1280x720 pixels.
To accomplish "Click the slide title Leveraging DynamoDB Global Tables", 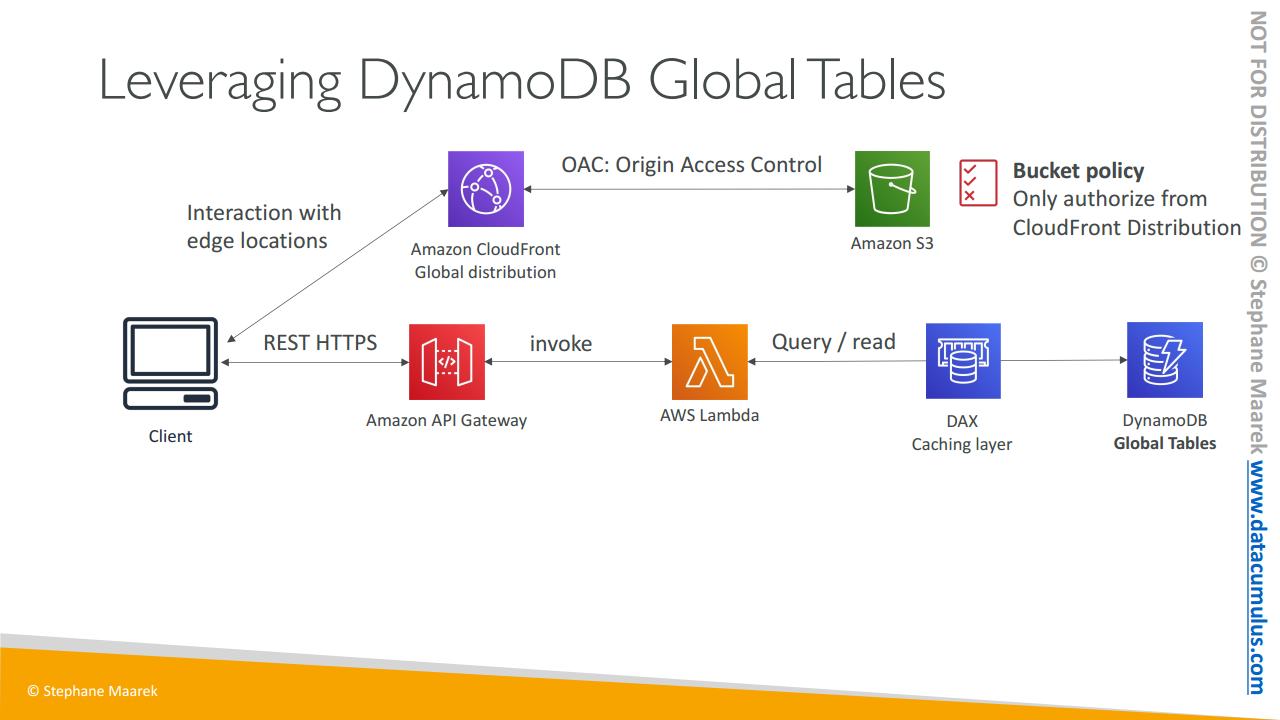I will click(522, 82).
